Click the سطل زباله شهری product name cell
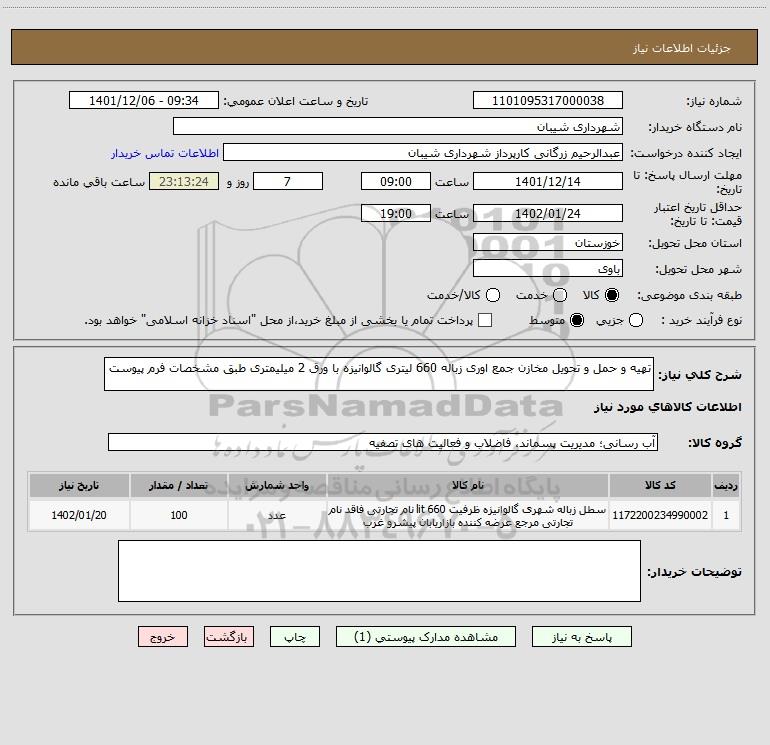The image size is (770, 745). [x=468, y=515]
